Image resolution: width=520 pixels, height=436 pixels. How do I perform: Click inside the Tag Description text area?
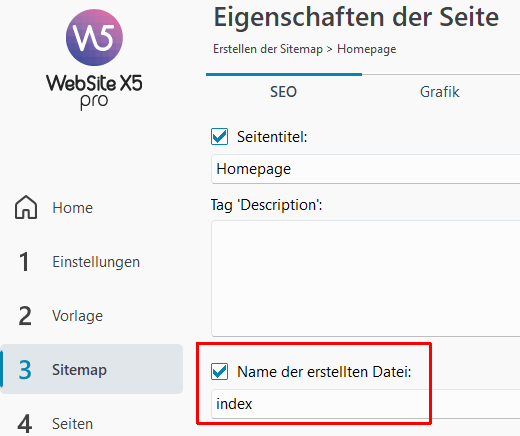pos(365,278)
